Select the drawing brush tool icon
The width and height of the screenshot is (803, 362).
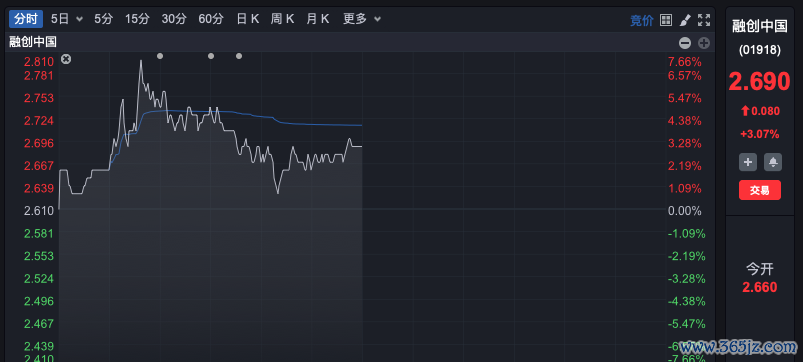click(x=685, y=20)
